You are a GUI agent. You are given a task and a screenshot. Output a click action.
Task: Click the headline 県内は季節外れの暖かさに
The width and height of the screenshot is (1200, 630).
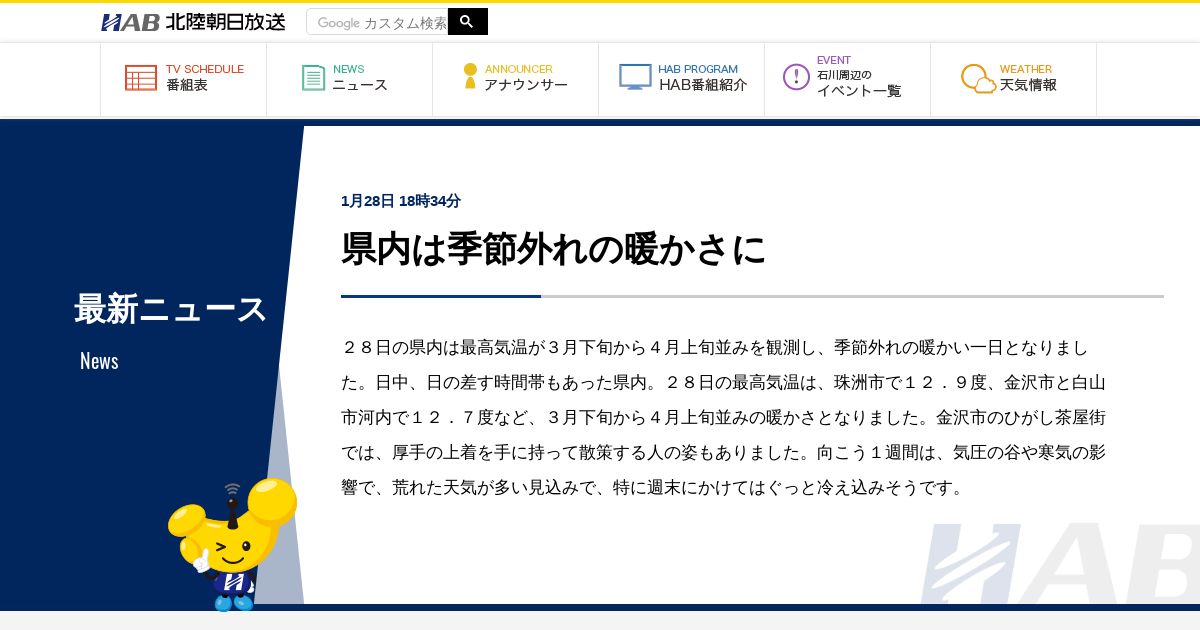point(553,249)
